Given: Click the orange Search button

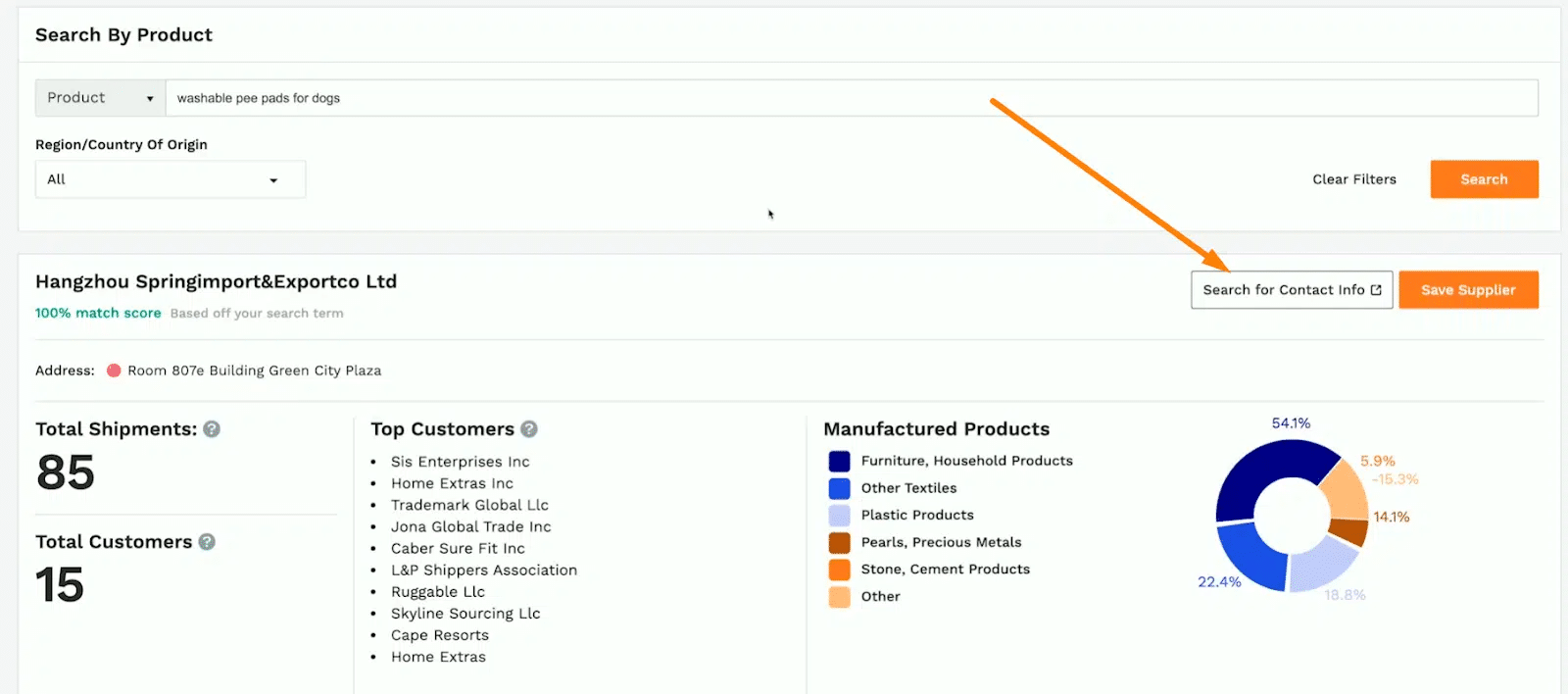Looking at the screenshot, I should 1484,179.
